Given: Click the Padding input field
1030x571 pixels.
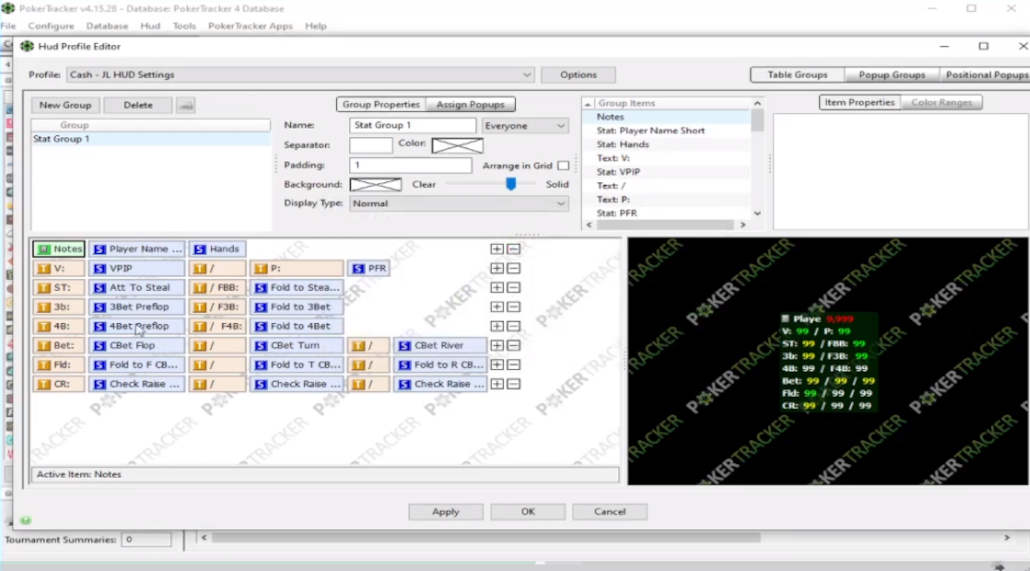Looking at the screenshot, I should pyautogui.click(x=411, y=165).
